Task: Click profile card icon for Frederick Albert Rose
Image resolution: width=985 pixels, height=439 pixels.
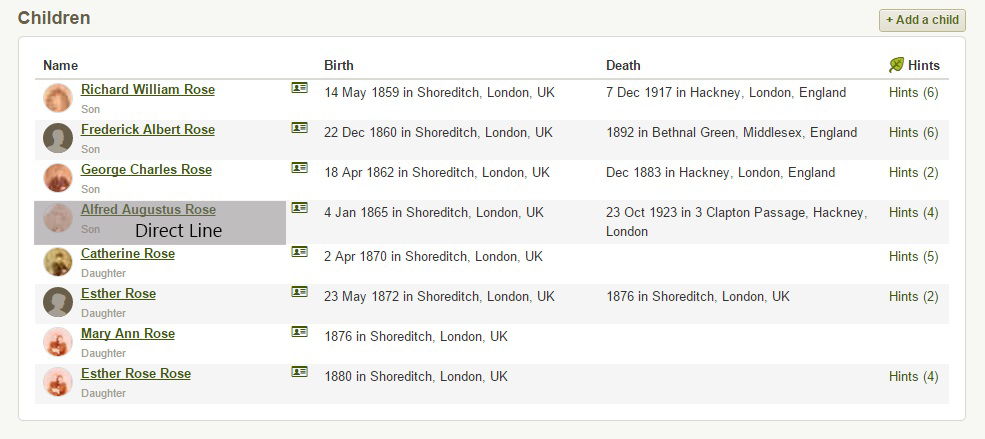Action: tap(299, 128)
